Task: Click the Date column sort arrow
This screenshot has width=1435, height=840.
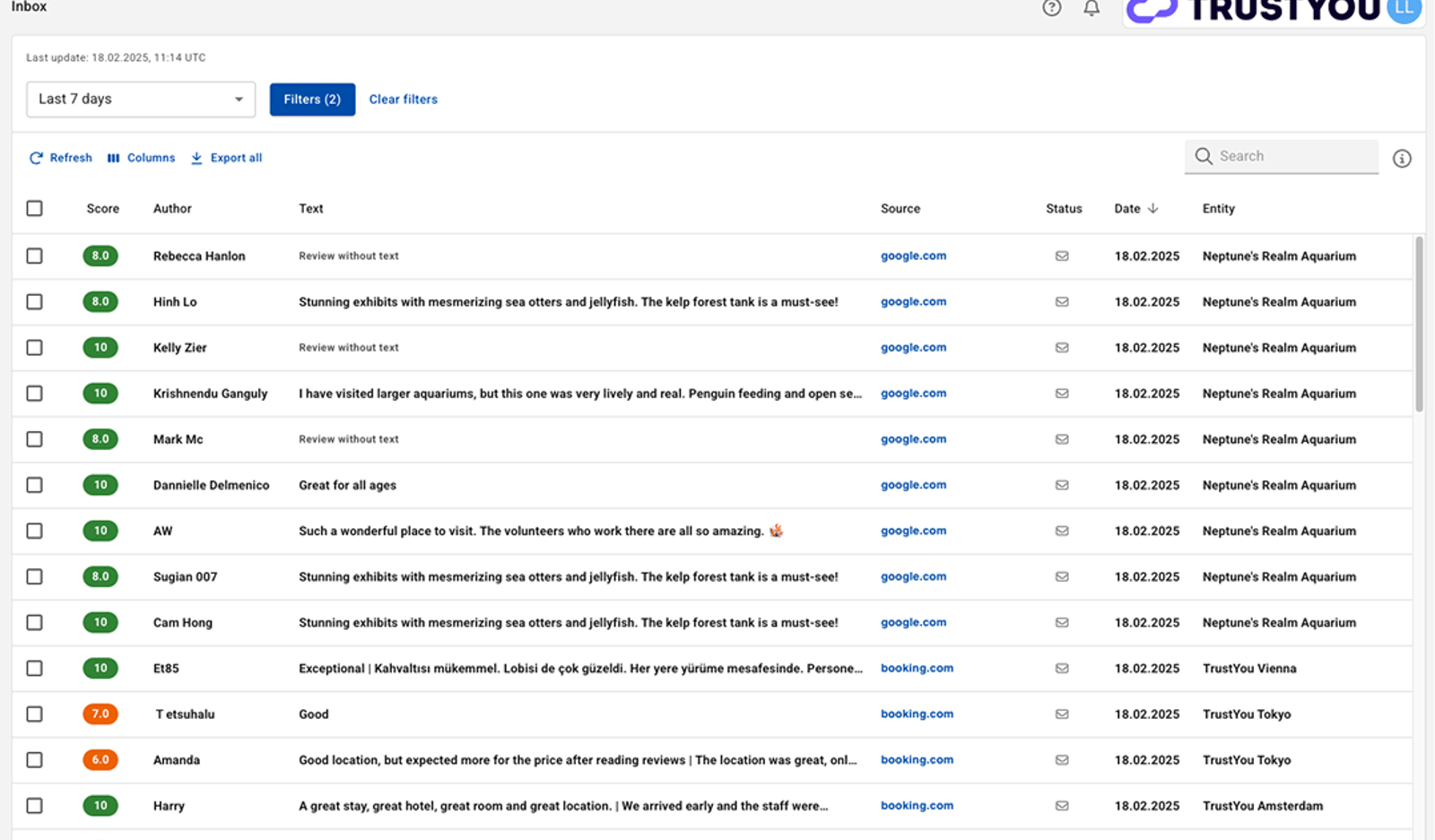Action: 1153,208
